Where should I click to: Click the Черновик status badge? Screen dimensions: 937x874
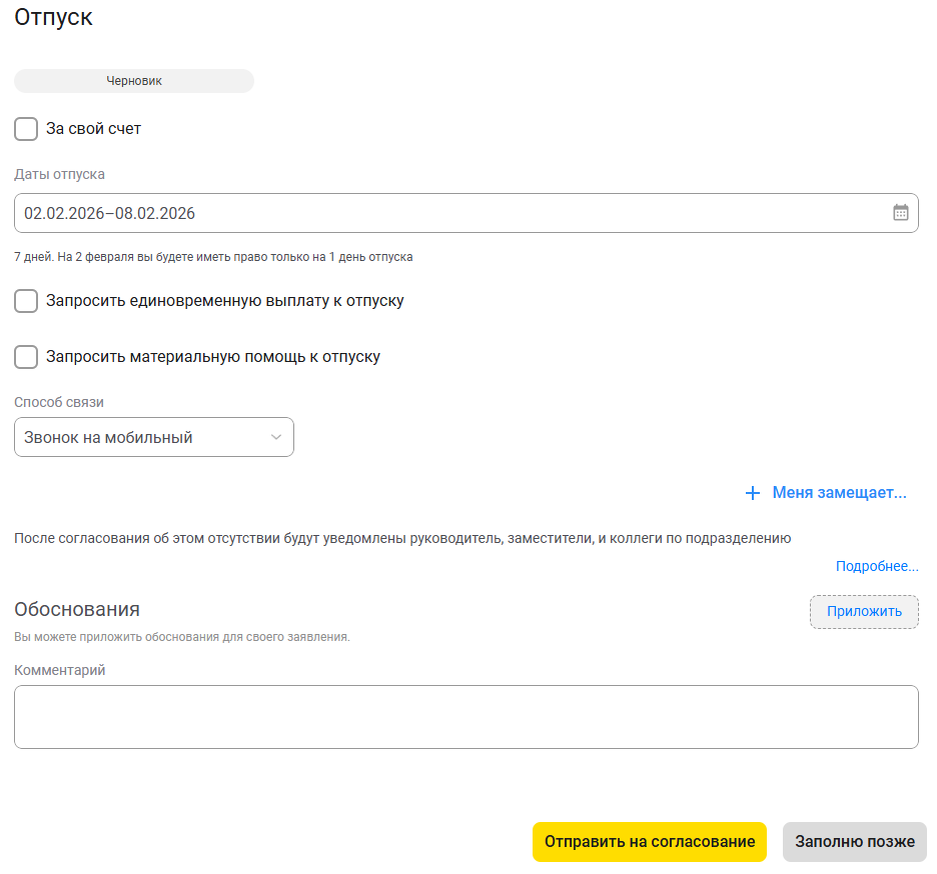point(134,81)
